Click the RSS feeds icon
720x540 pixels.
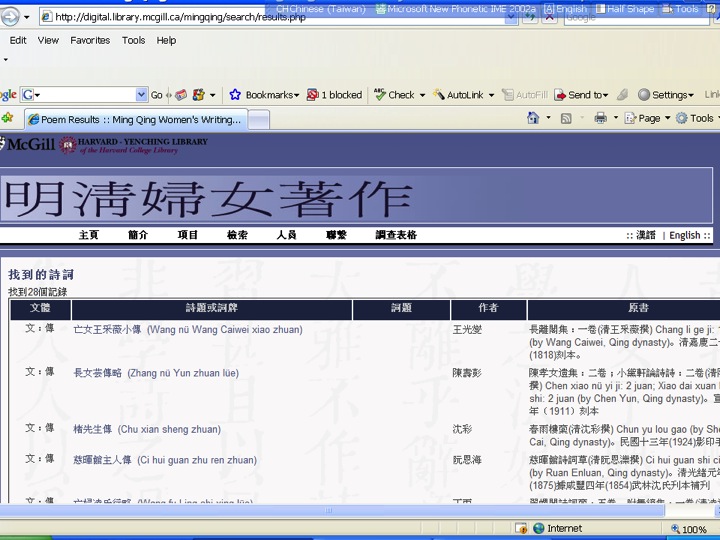point(566,118)
